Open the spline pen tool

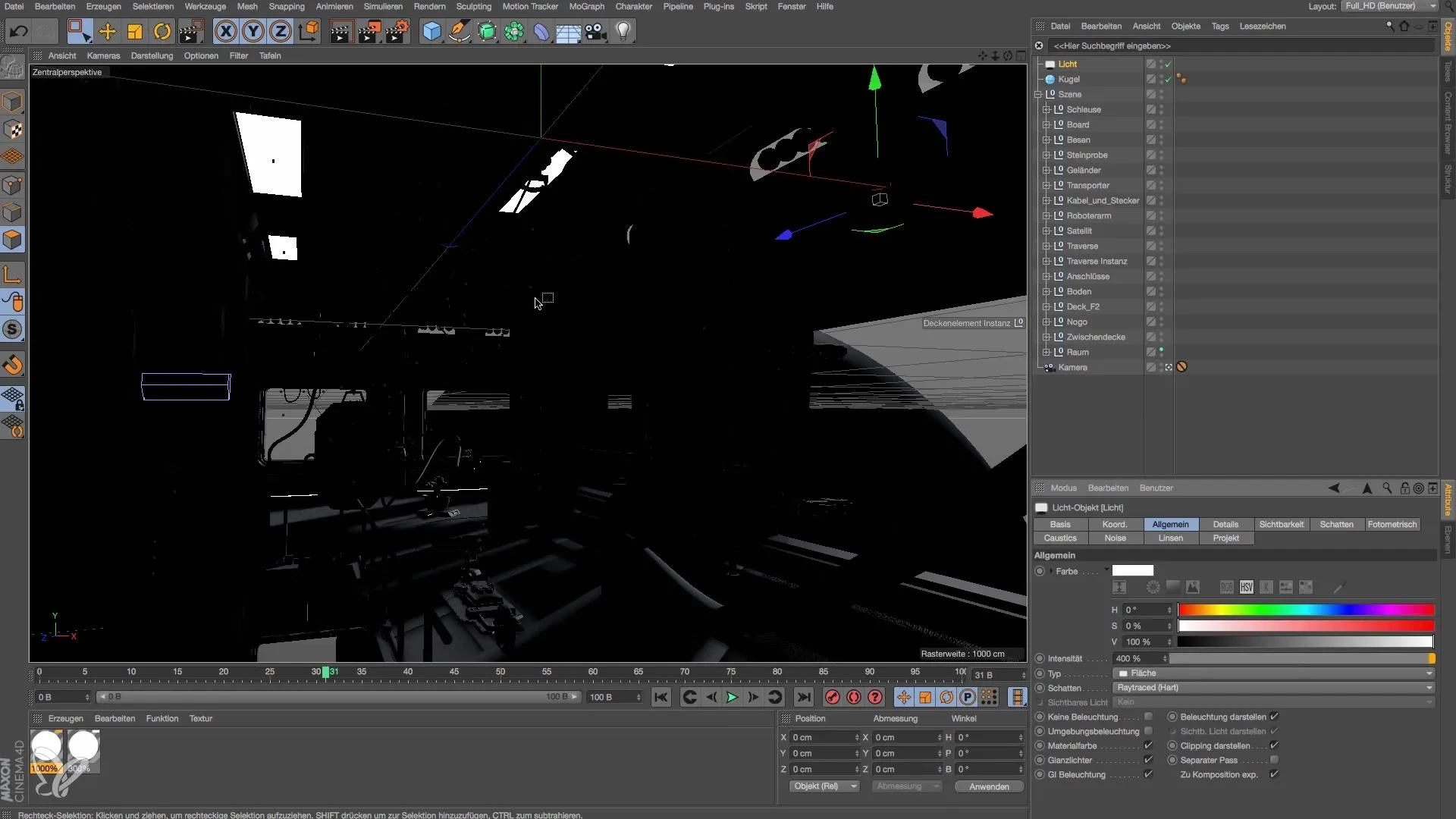point(459,31)
